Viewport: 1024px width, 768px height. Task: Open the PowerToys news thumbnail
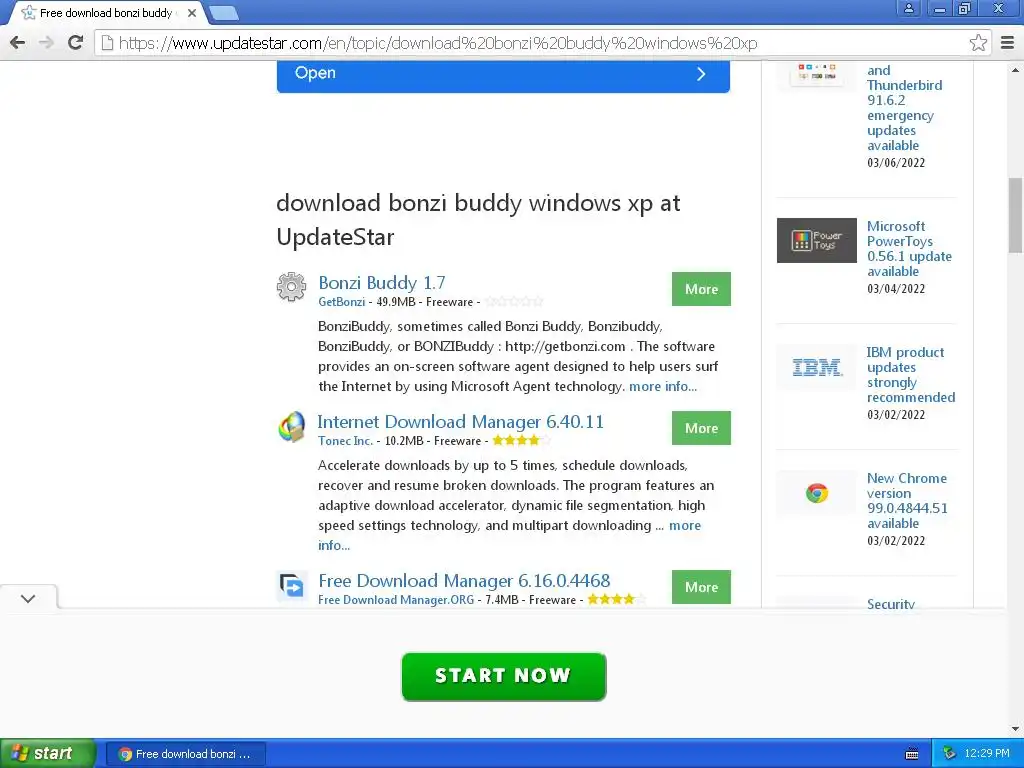(816, 240)
